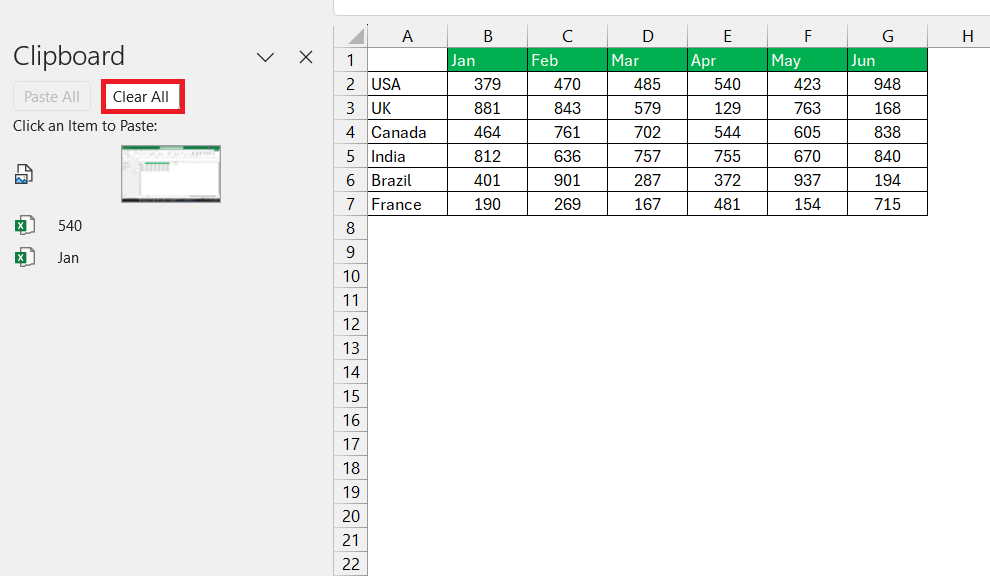Click the Apr header cell
This screenshot has height=576, width=990.
click(727, 60)
